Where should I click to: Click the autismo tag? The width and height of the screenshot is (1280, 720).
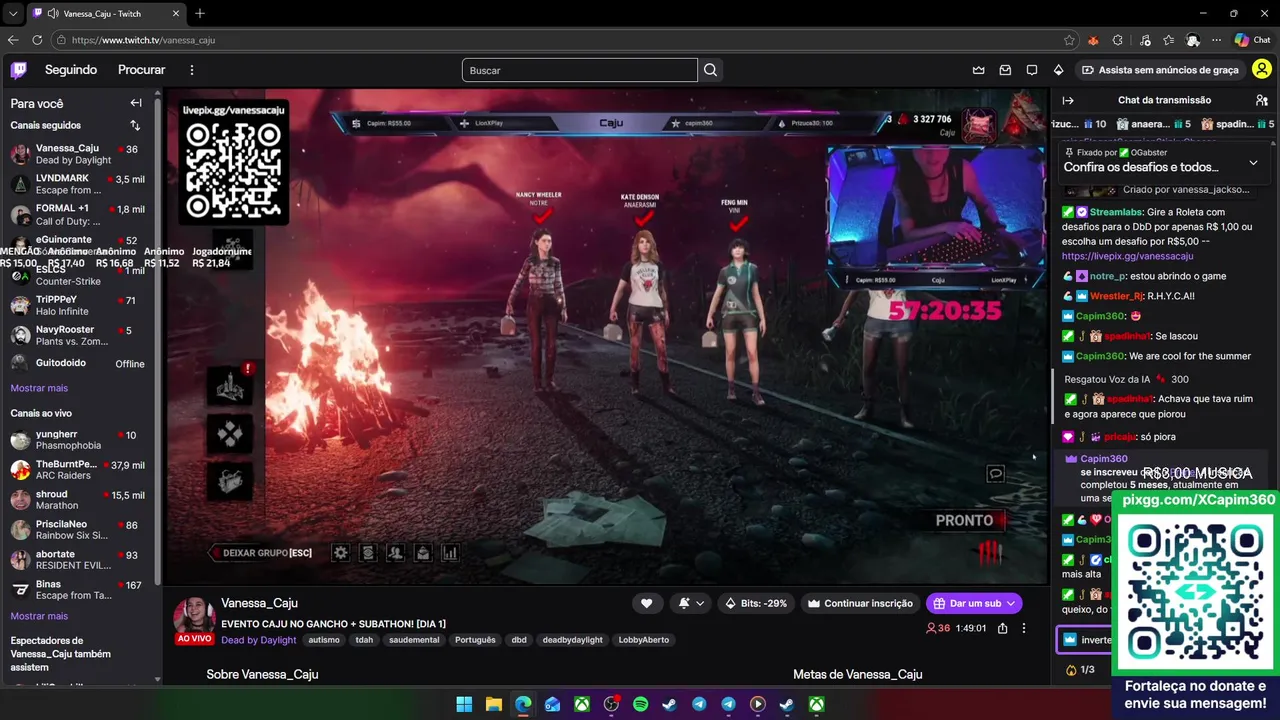324,640
